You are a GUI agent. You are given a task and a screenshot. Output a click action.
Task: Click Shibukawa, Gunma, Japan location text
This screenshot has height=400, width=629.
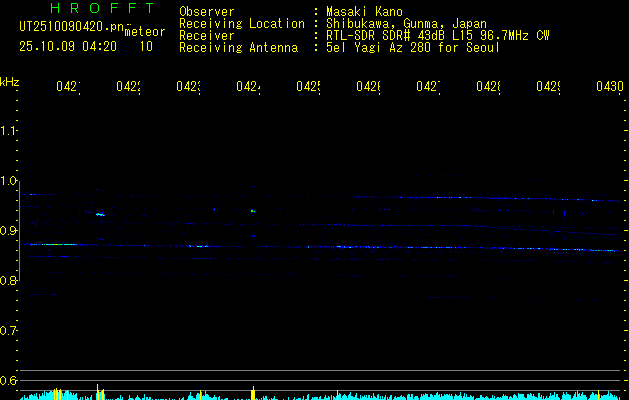pyautogui.click(x=406, y=24)
